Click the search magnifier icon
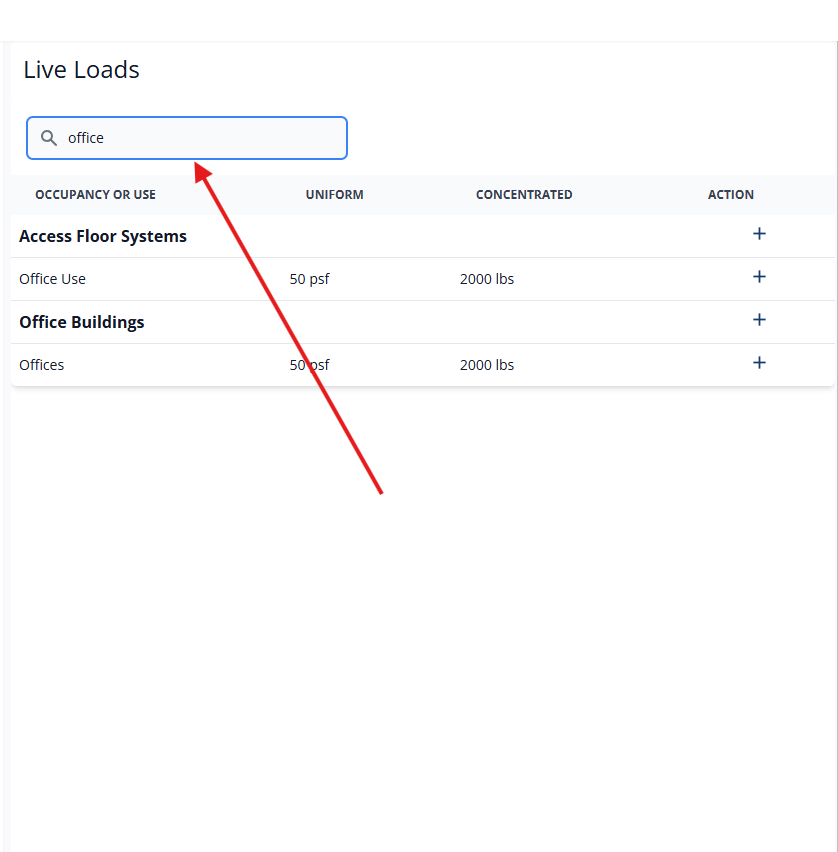Viewport: 838px width, 852px height. point(48,137)
